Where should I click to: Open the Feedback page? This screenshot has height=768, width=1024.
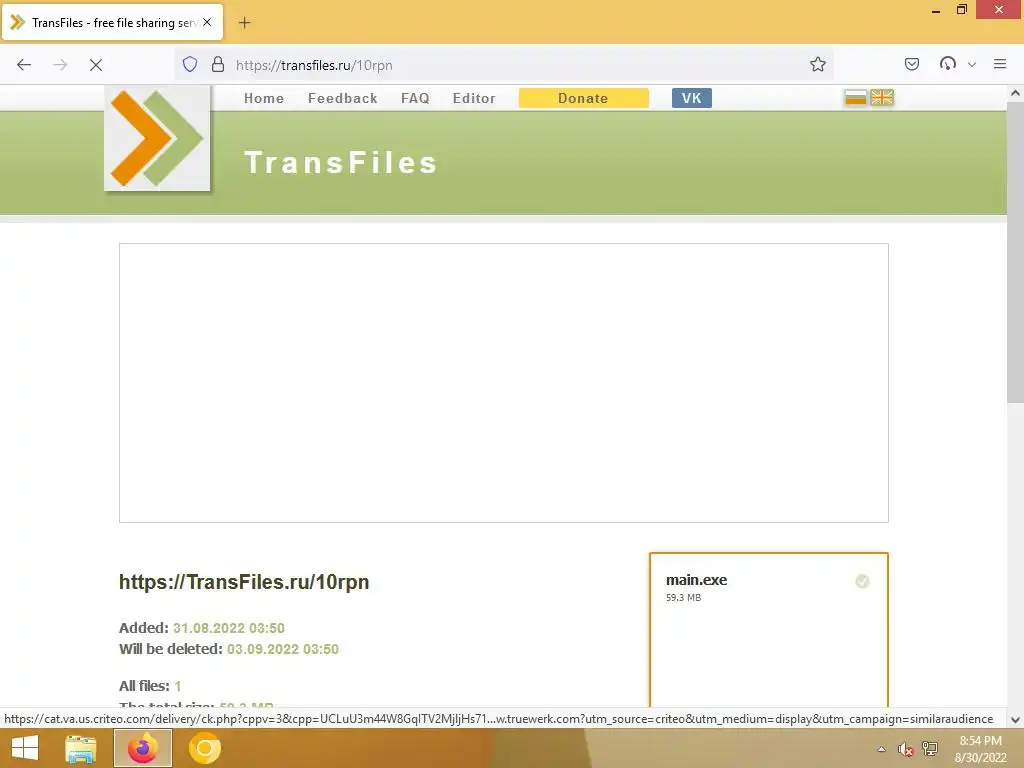[x=343, y=99]
